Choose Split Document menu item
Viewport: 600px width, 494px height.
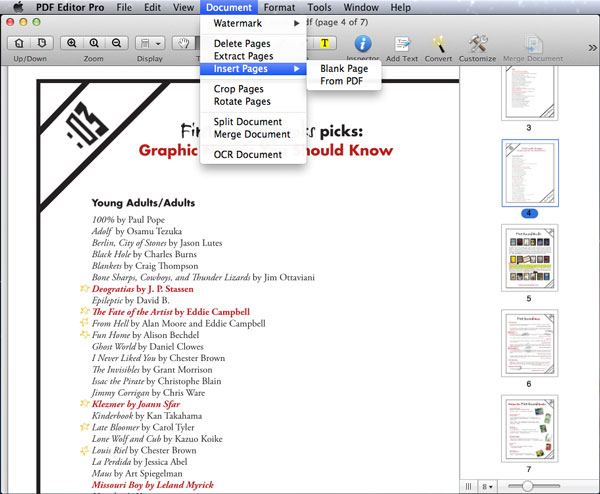pos(253,122)
